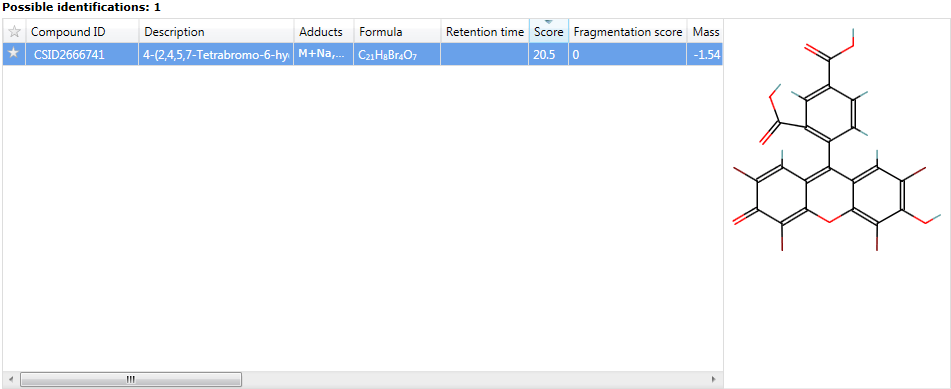Select the CSID2666741 compound ID cell
The width and height of the screenshot is (951, 389).
(x=82, y=55)
